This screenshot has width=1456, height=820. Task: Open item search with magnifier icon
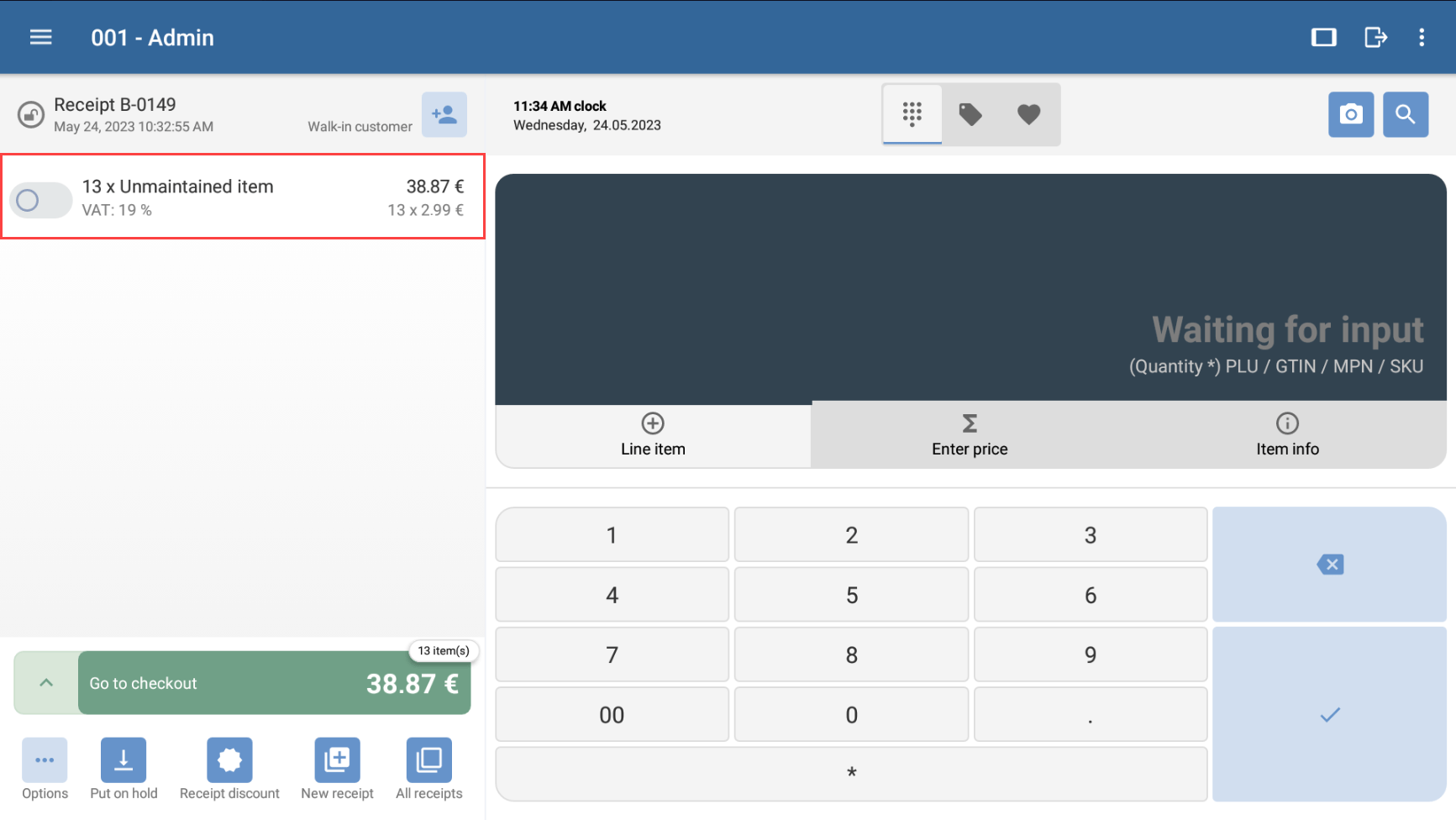coord(1406,114)
